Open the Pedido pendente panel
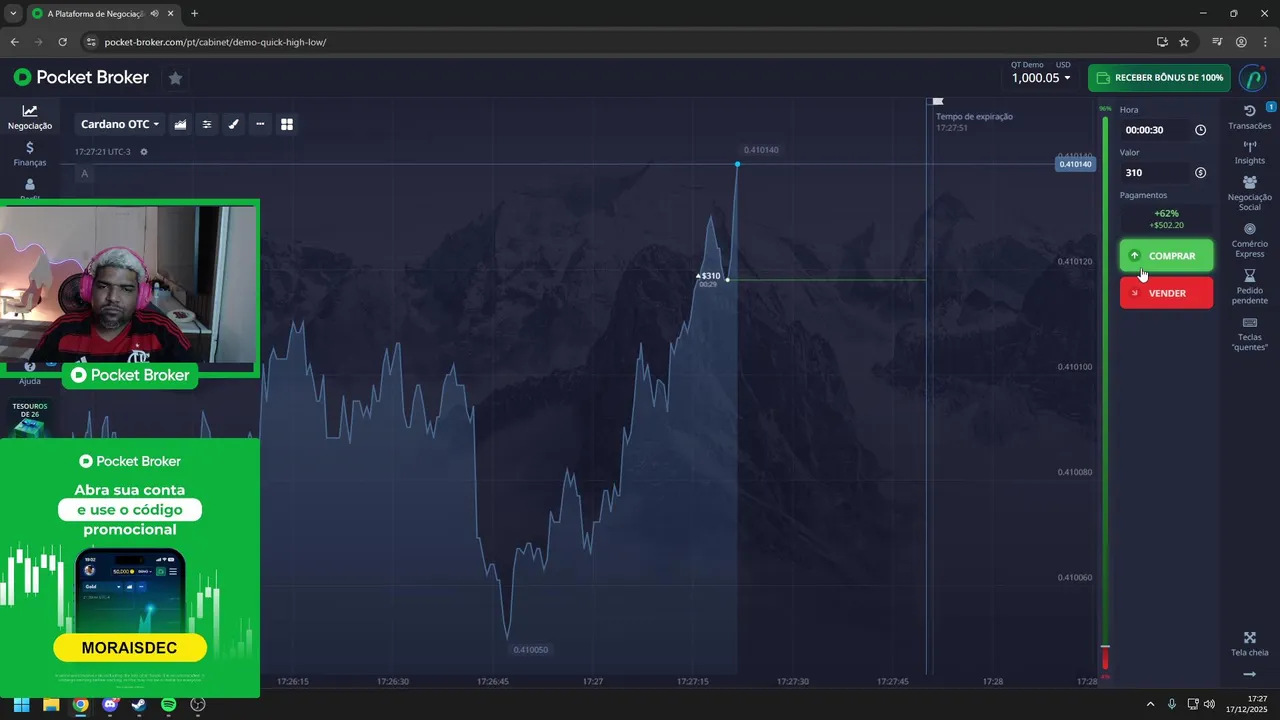Image resolution: width=1280 pixels, height=720 pixels. tap(1250, 287)
